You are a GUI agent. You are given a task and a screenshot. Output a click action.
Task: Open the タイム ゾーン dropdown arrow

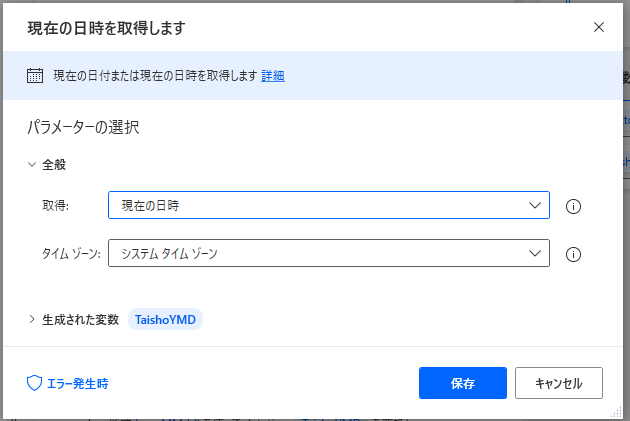(x=533, y=254)
